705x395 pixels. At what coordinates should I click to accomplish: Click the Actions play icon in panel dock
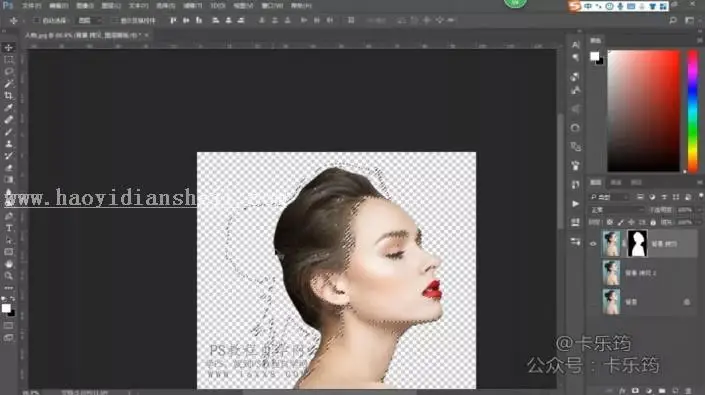tap(576, 204)
